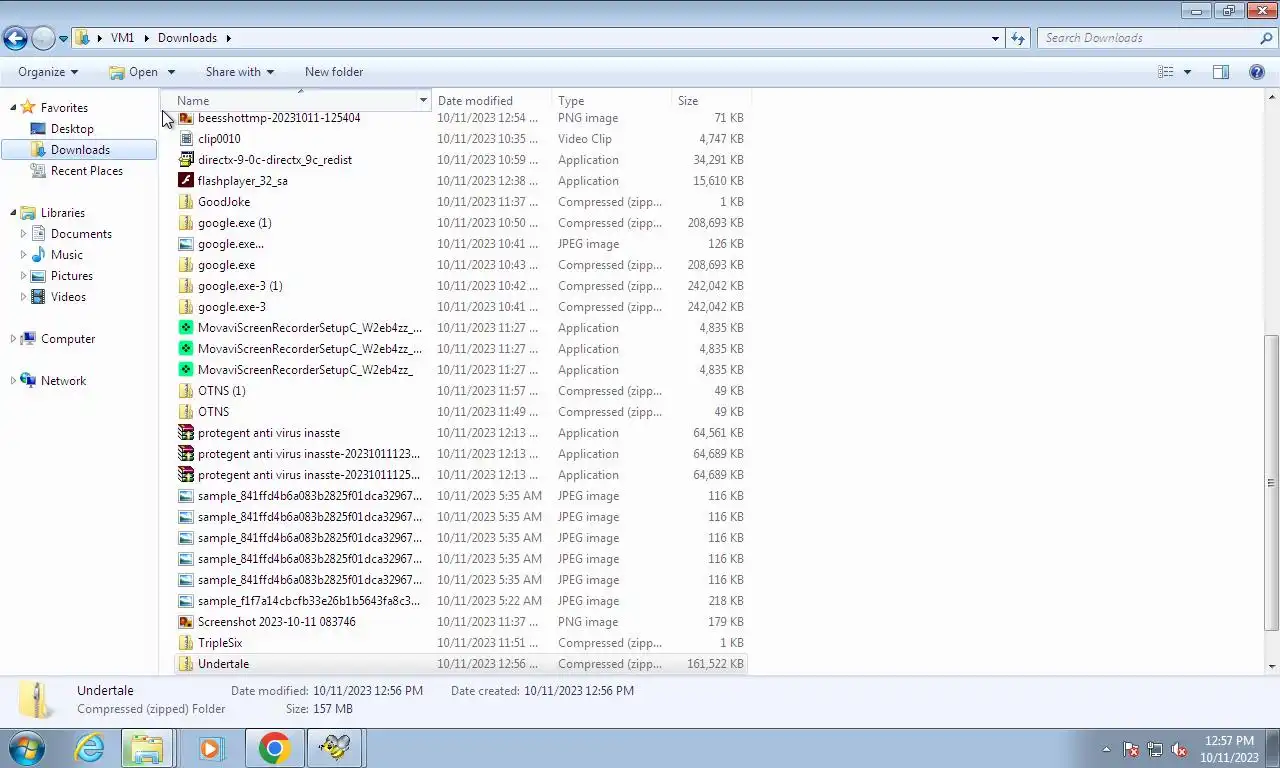This screenshot has width=1280, height=768.
Task: Open the recent pages dropdown arrow
Action: [64, 39]
